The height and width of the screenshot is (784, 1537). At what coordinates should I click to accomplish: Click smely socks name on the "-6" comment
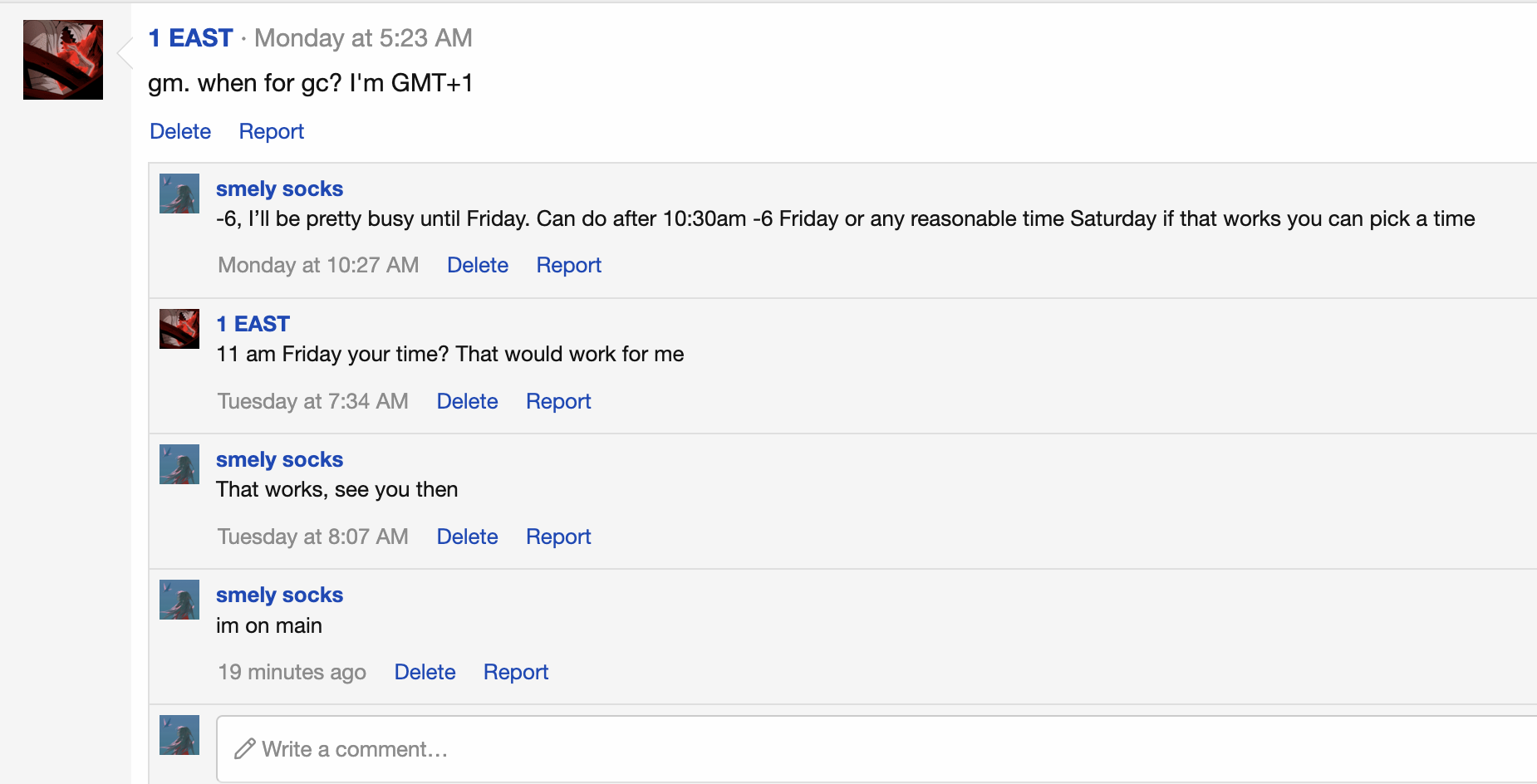point(279,189)
